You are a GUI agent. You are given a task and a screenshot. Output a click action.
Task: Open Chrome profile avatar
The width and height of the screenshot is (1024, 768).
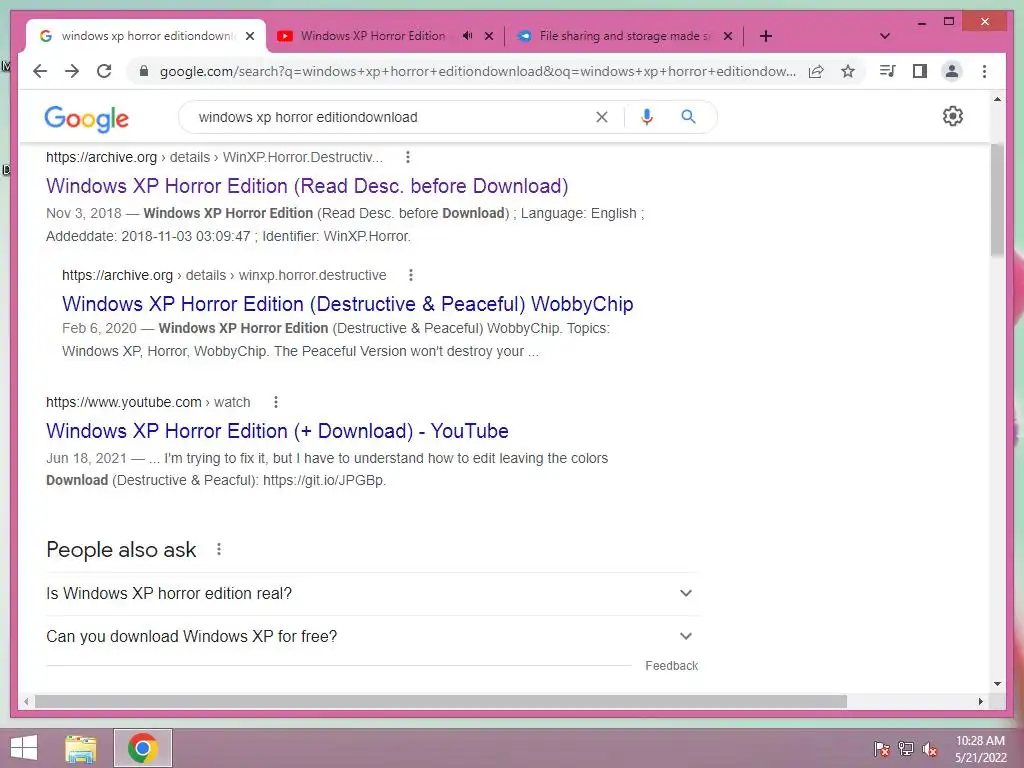tap(952, 71)
